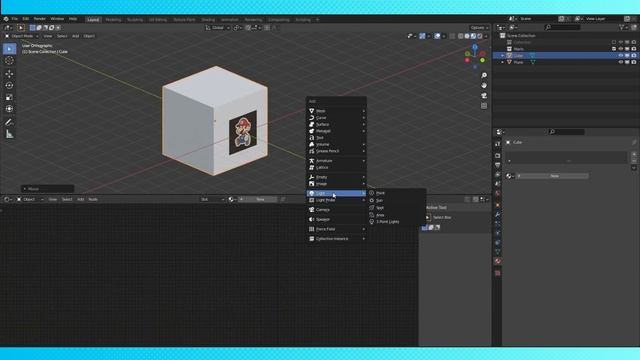The image size is (640, 360).
Task: Select the Scale tool in left toolbar
Action: click(x=9, y=97)
